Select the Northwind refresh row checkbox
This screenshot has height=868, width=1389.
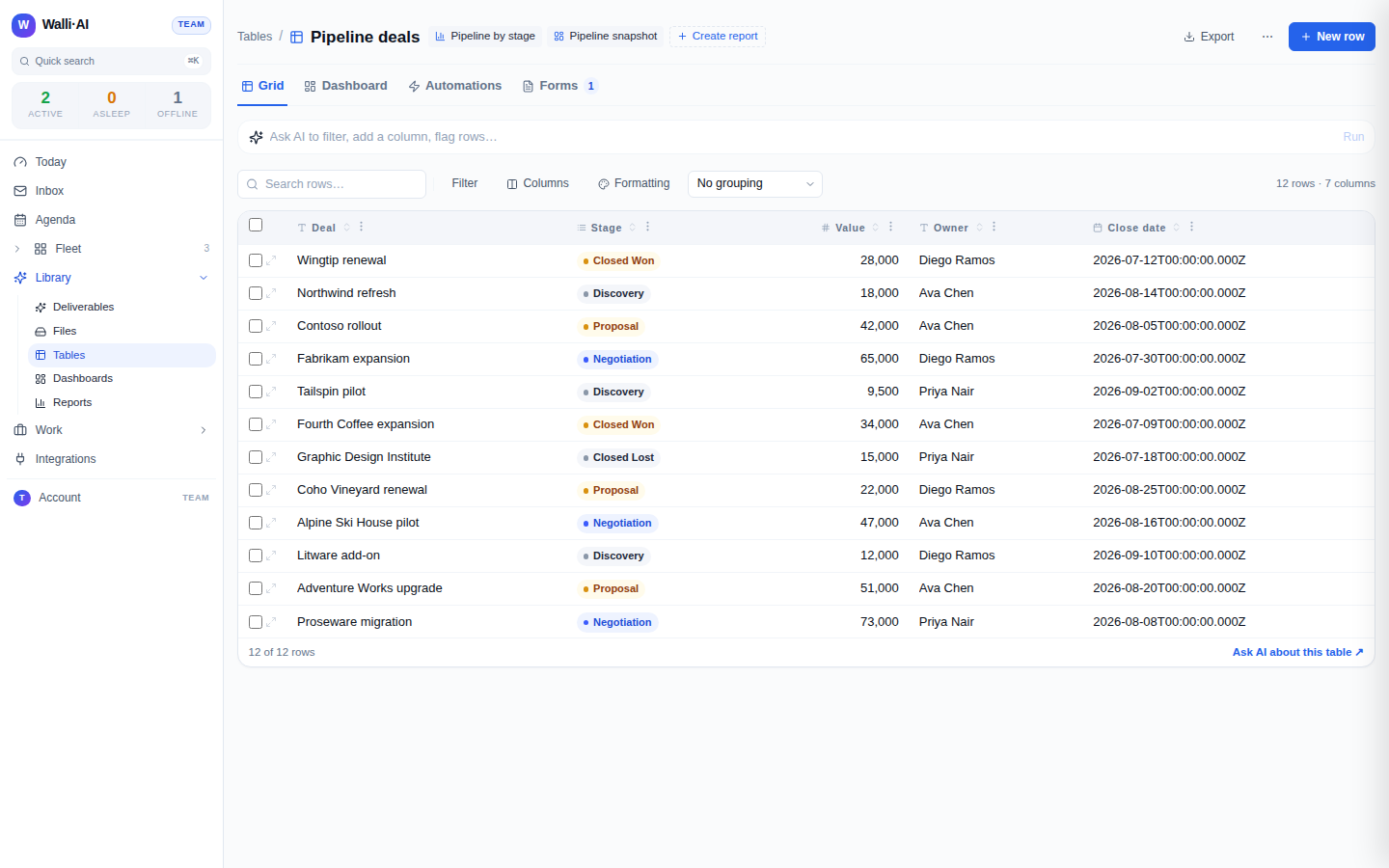tap(256, 293)
